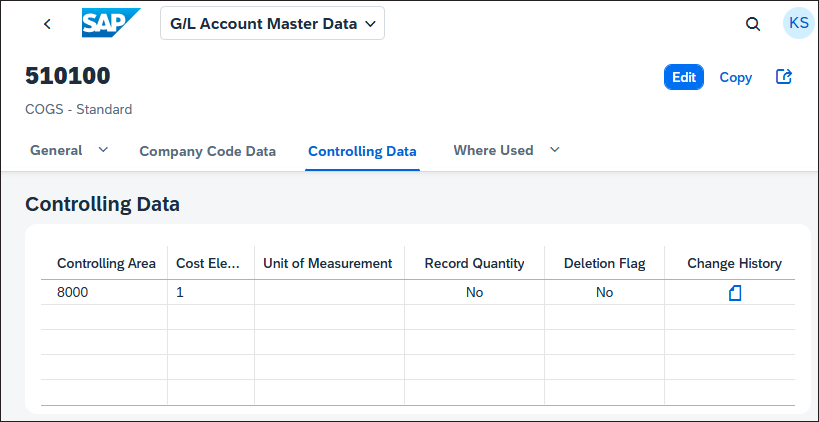Select the Controlling Data tab

click(x=362, y=151)
